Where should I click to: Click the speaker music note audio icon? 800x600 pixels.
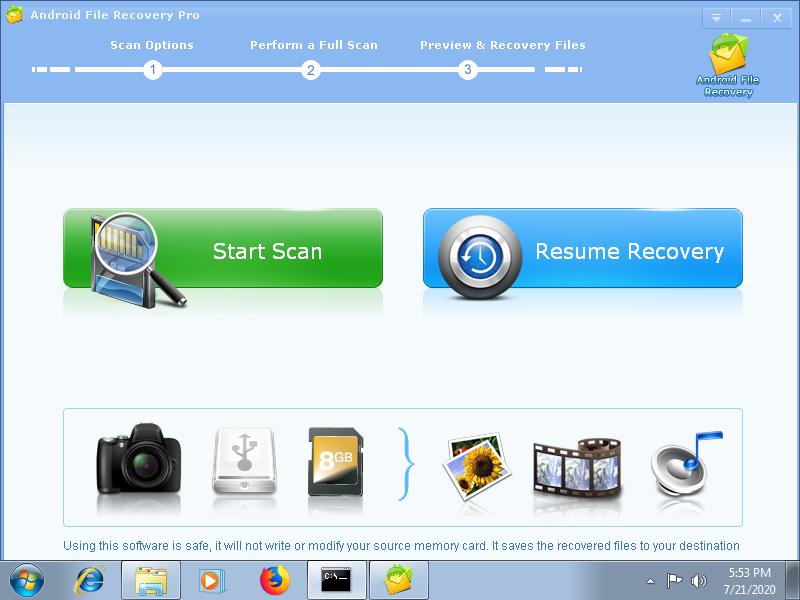pos(686,464)
